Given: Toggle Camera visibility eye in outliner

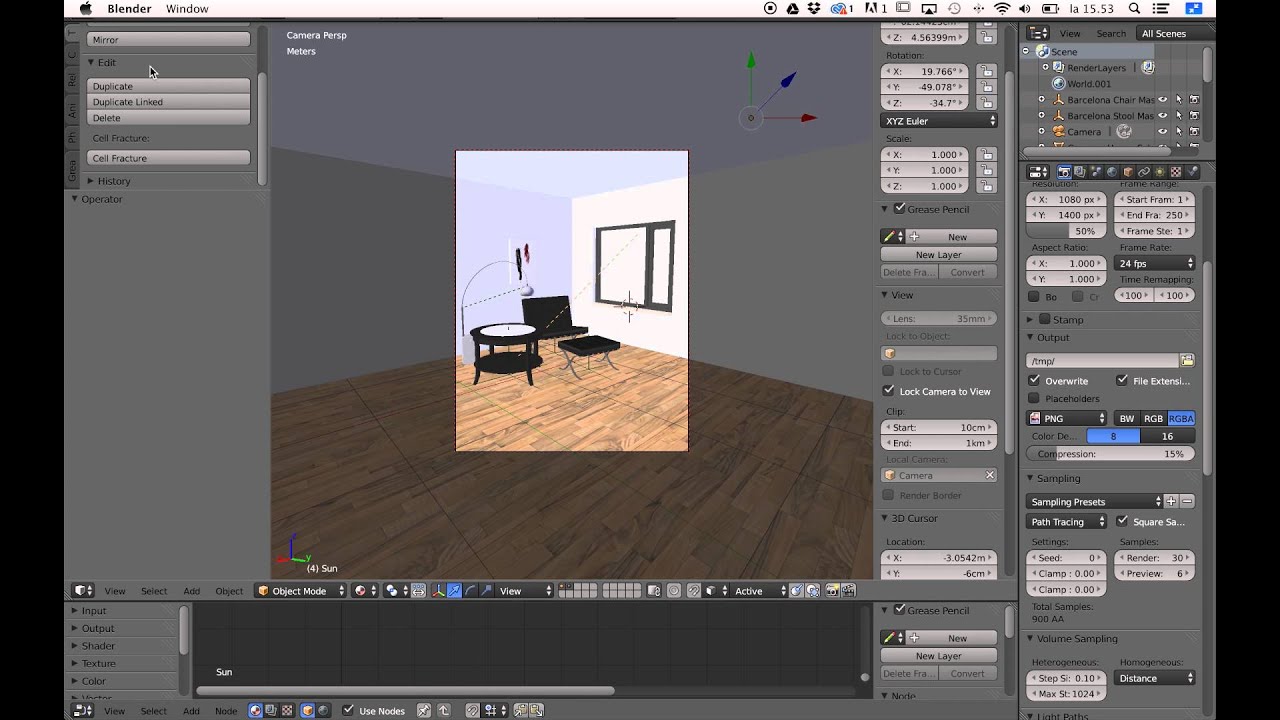Looking at the screenshot, I should [1162, 131].
